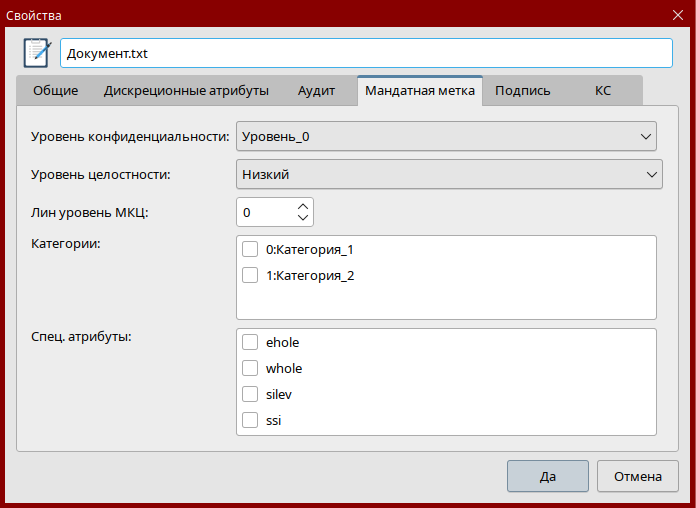696x508 pixels.
Task: Toggle the ehole special attribute
Action: click(250, 343)
